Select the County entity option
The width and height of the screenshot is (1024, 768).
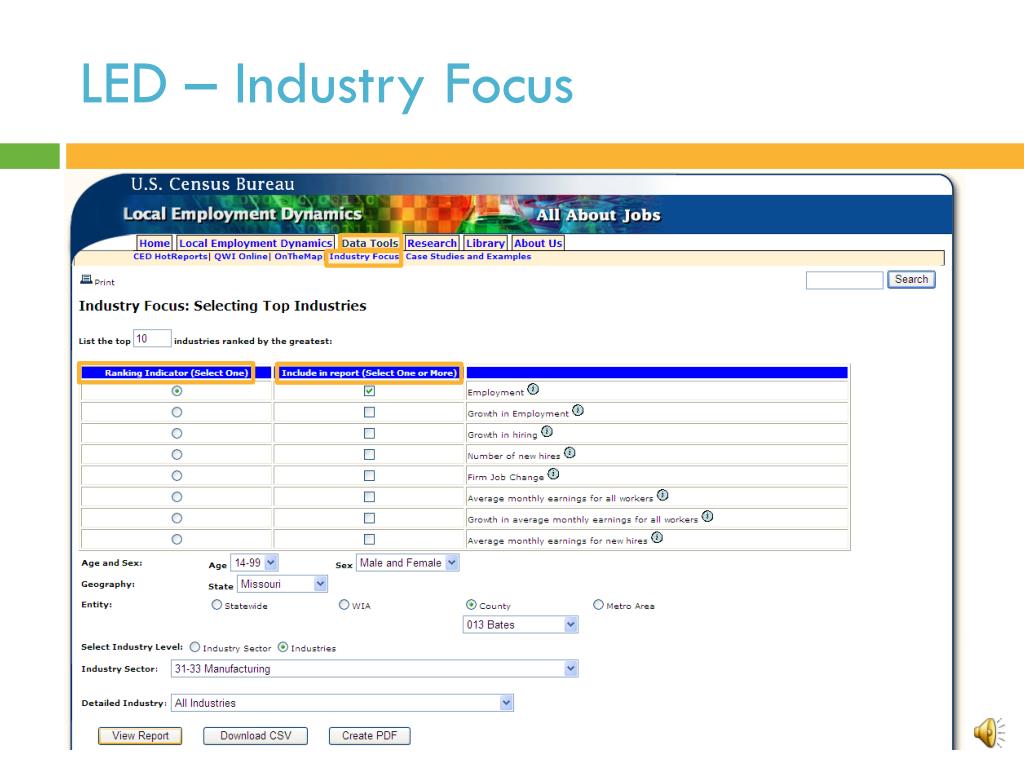(471, 605)
